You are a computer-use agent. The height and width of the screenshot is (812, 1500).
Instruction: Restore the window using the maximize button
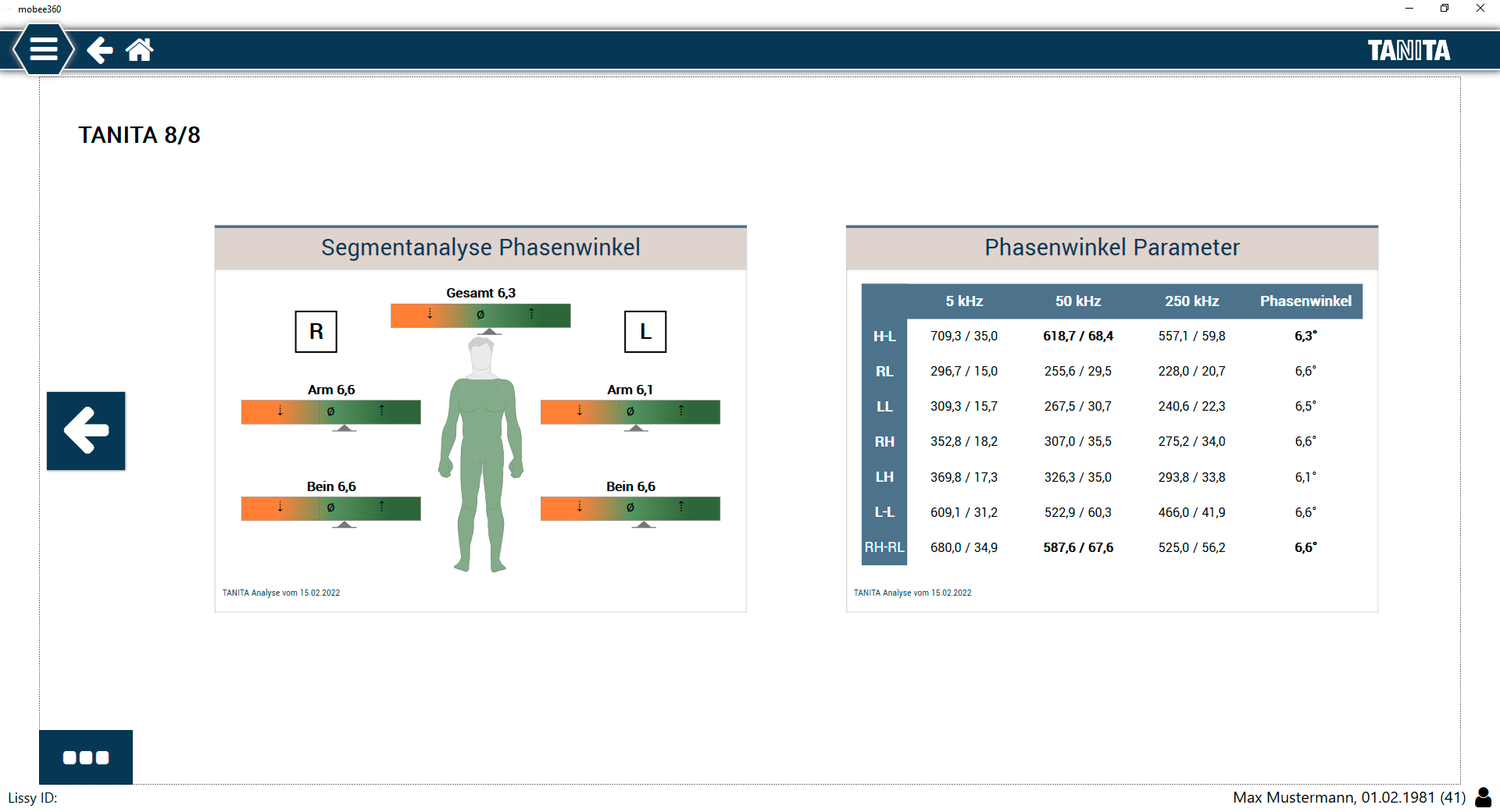click(1445, 9)
